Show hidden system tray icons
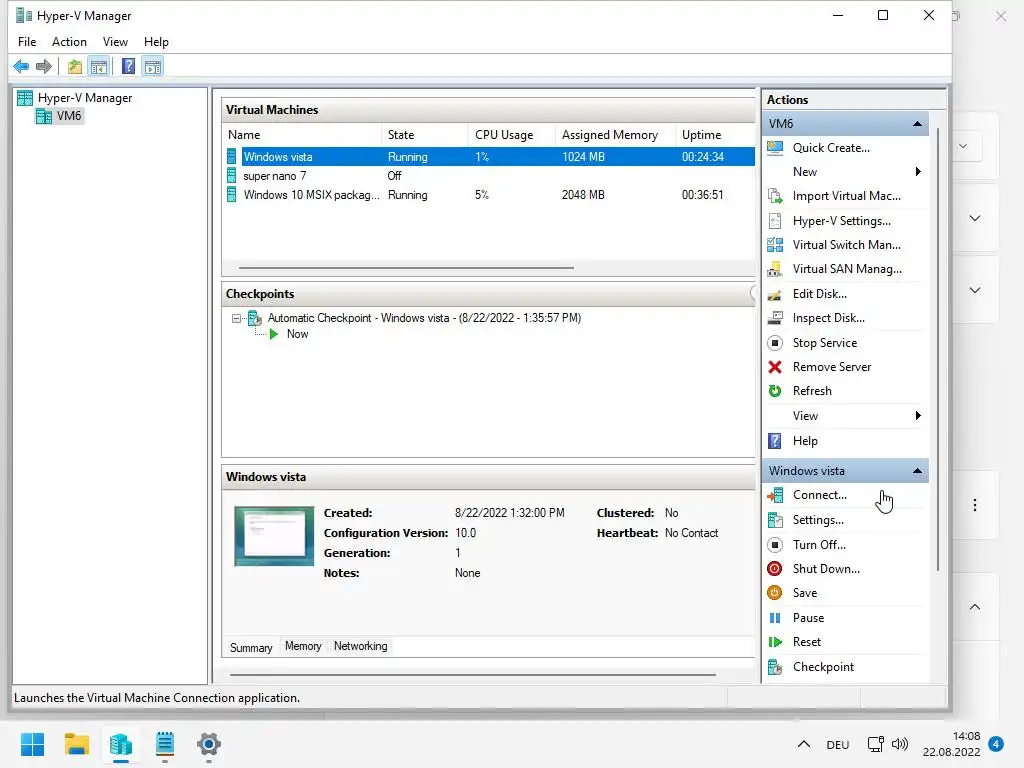This screenshot has width=1024, height=768. [x=804, y=744]
